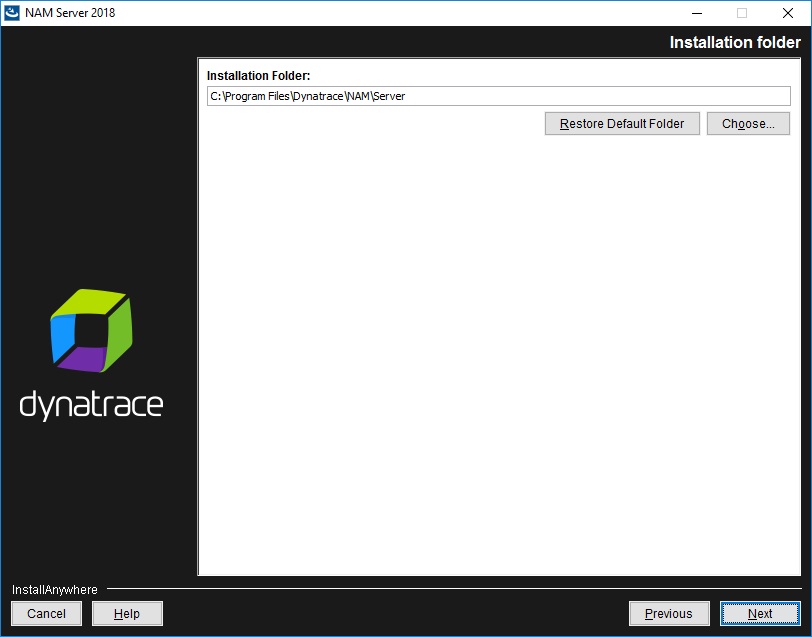Click the 'Installation folder' heading
This screenshot has width=812, height=637.
tap(735, 42)
